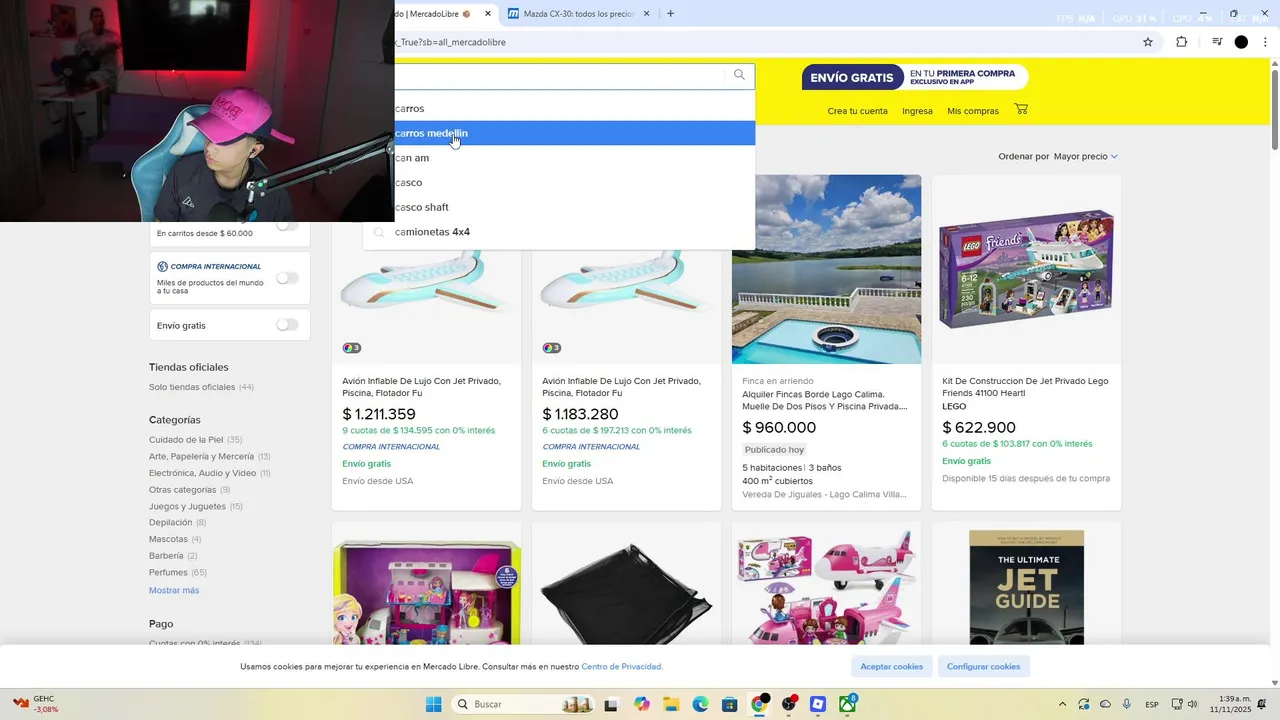The image size is (1280, 720).
Task: Open Task View in the taskbar
Action: tap(611, 704)
